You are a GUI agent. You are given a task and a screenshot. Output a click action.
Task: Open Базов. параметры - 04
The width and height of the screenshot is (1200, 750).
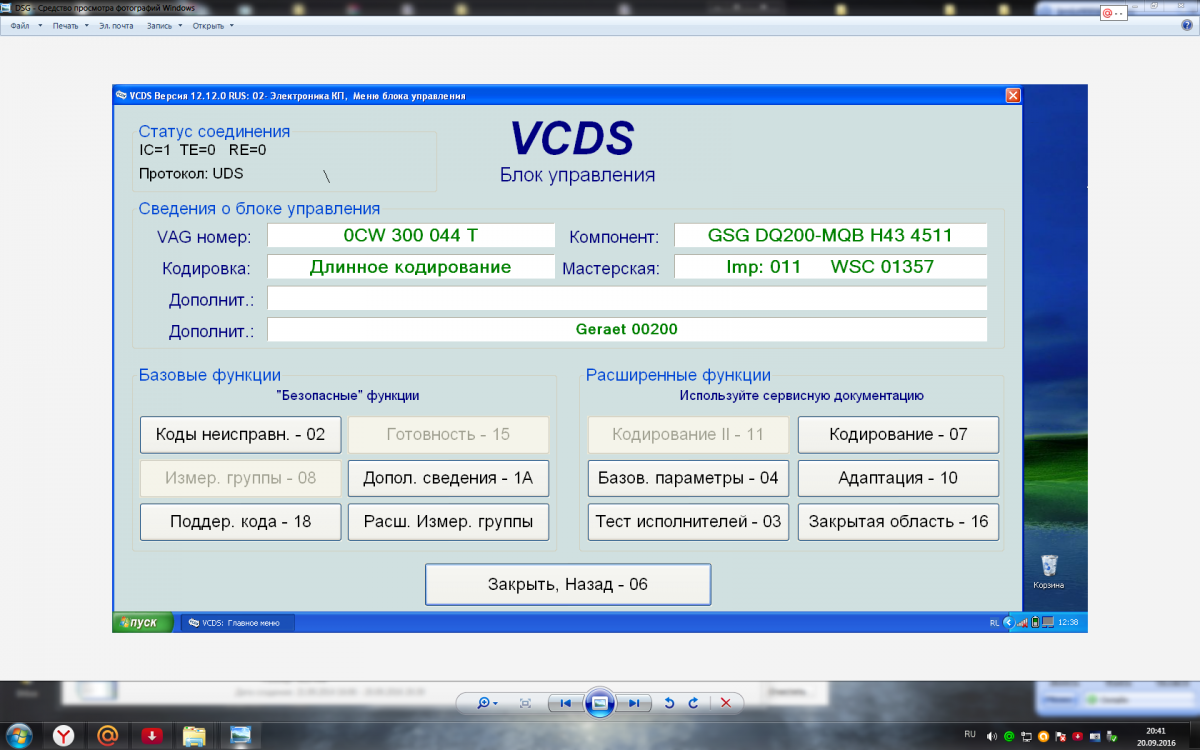(688, 478)
